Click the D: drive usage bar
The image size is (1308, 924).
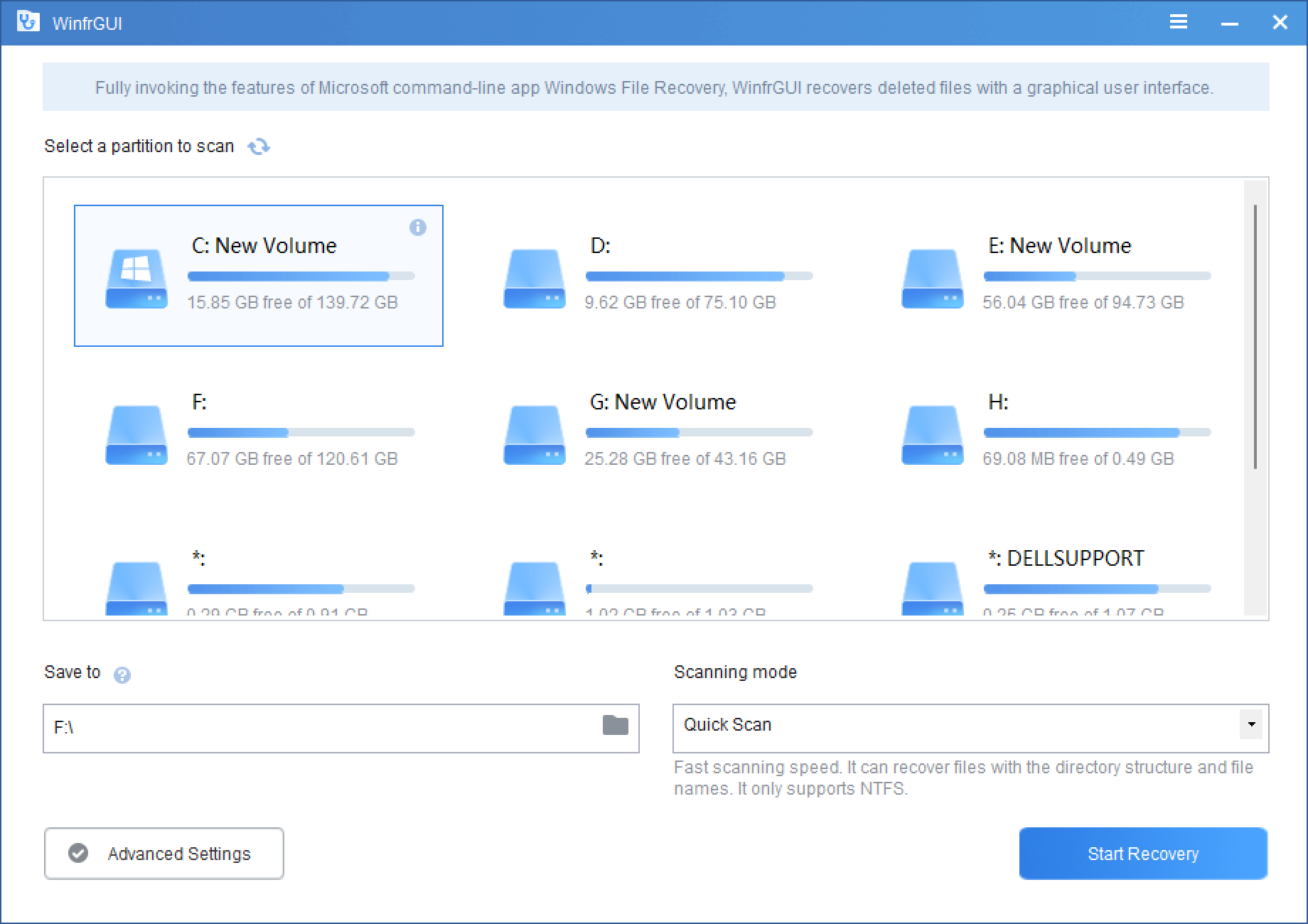[x=699, y=276]
